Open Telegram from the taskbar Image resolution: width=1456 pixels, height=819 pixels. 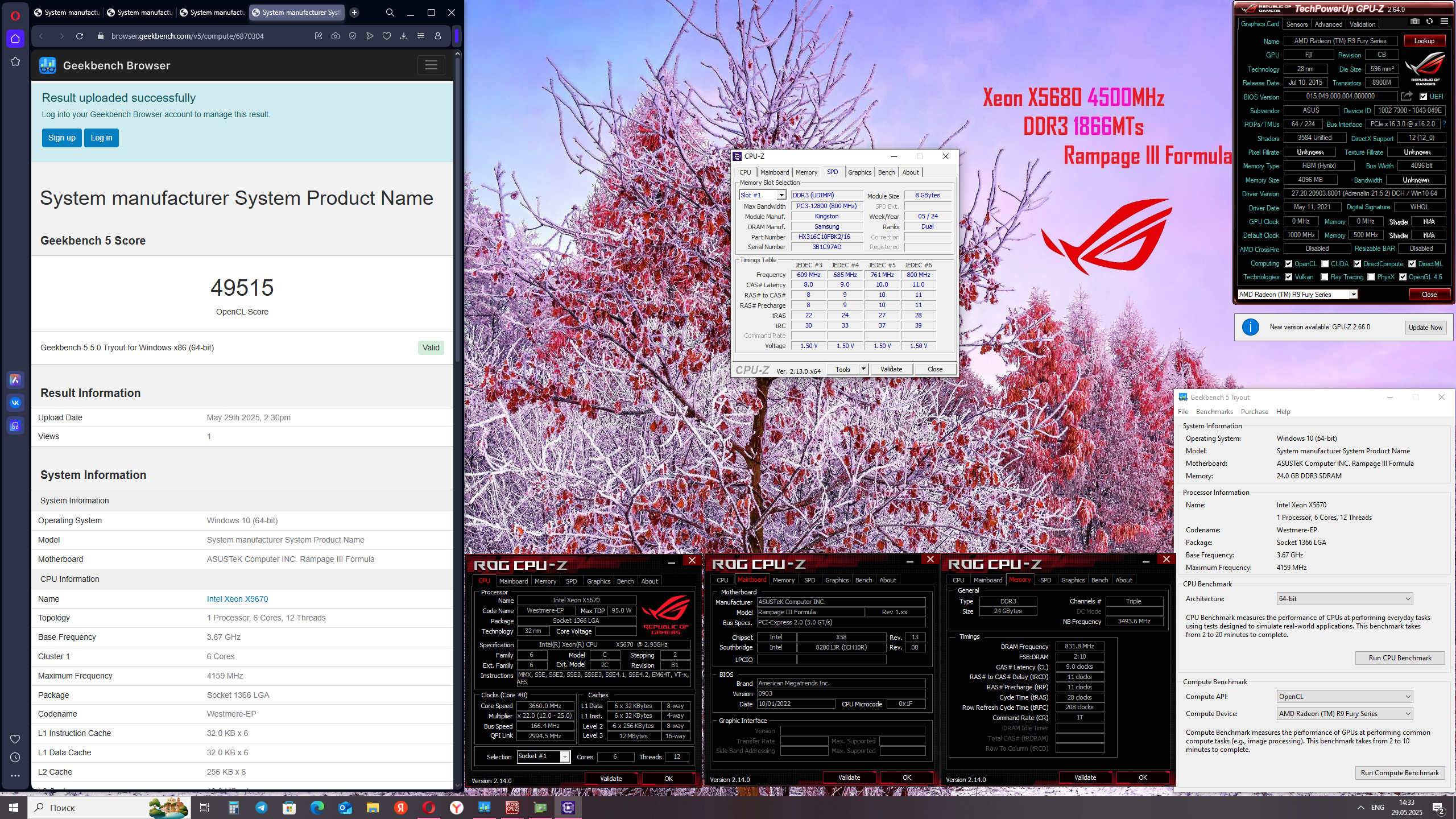261,808
